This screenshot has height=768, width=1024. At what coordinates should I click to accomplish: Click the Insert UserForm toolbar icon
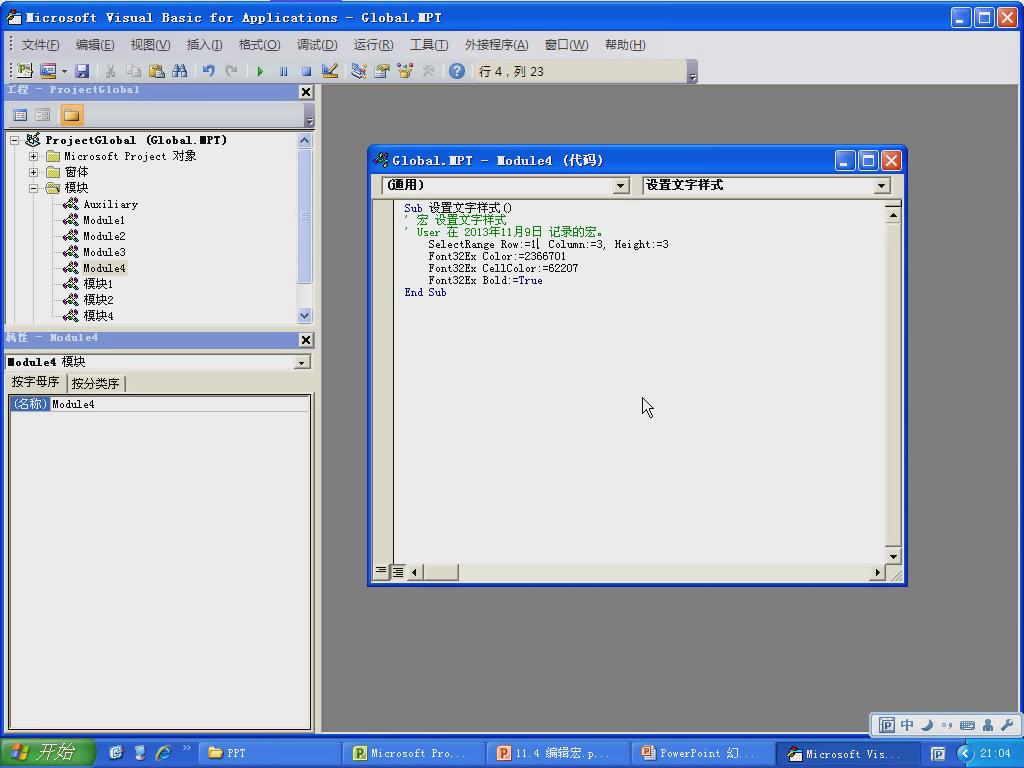pyautogui.click(x=48, y=71)
